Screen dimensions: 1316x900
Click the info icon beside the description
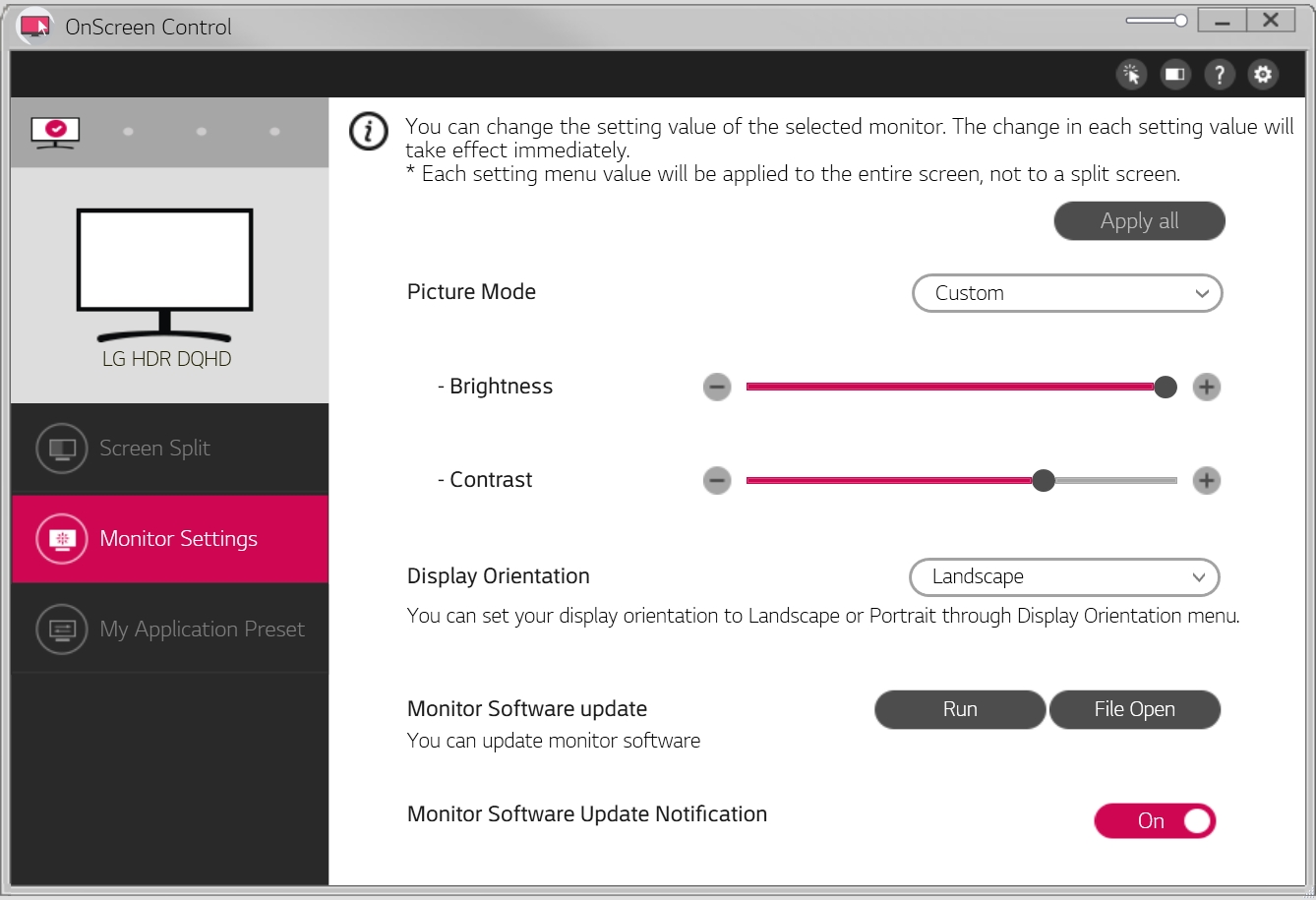(x=369, y=131)
